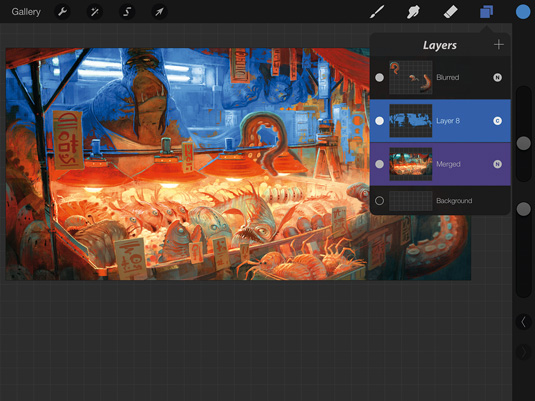Open blend mode N on Merged layer
Image resolution: width=535 pixels, height=401 pixels.
coord(497,164)
